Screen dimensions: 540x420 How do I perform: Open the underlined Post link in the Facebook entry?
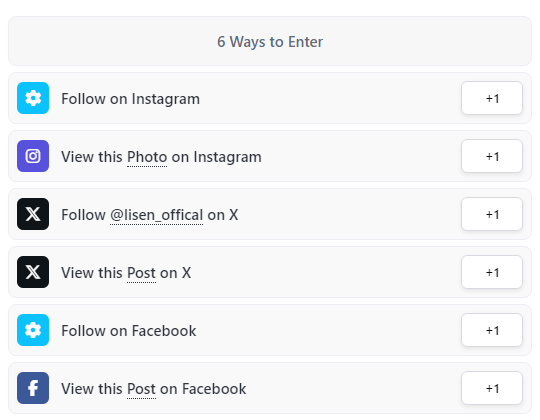click(x=141, y=389)
